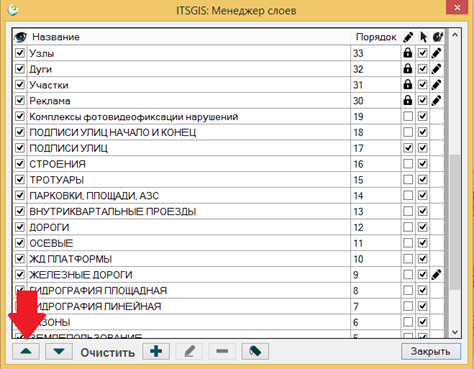Remove layer with the minus button
Viewport: 474px width, 369px height.
pyautogui.click(x=222, y=351)
